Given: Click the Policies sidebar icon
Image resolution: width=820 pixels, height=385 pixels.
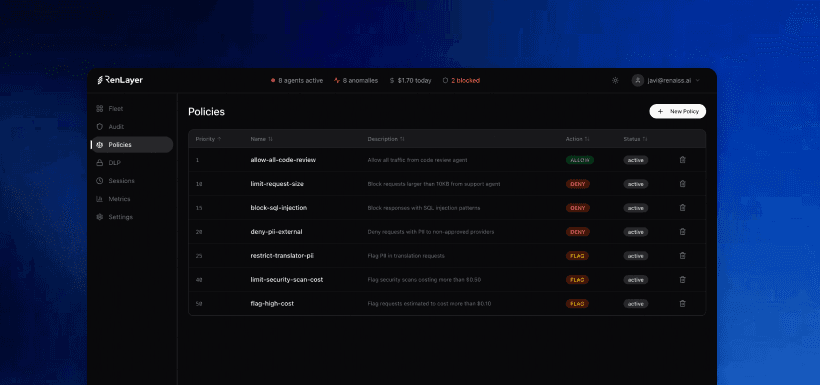Looking at the screenshot, I should click(99, 145).
